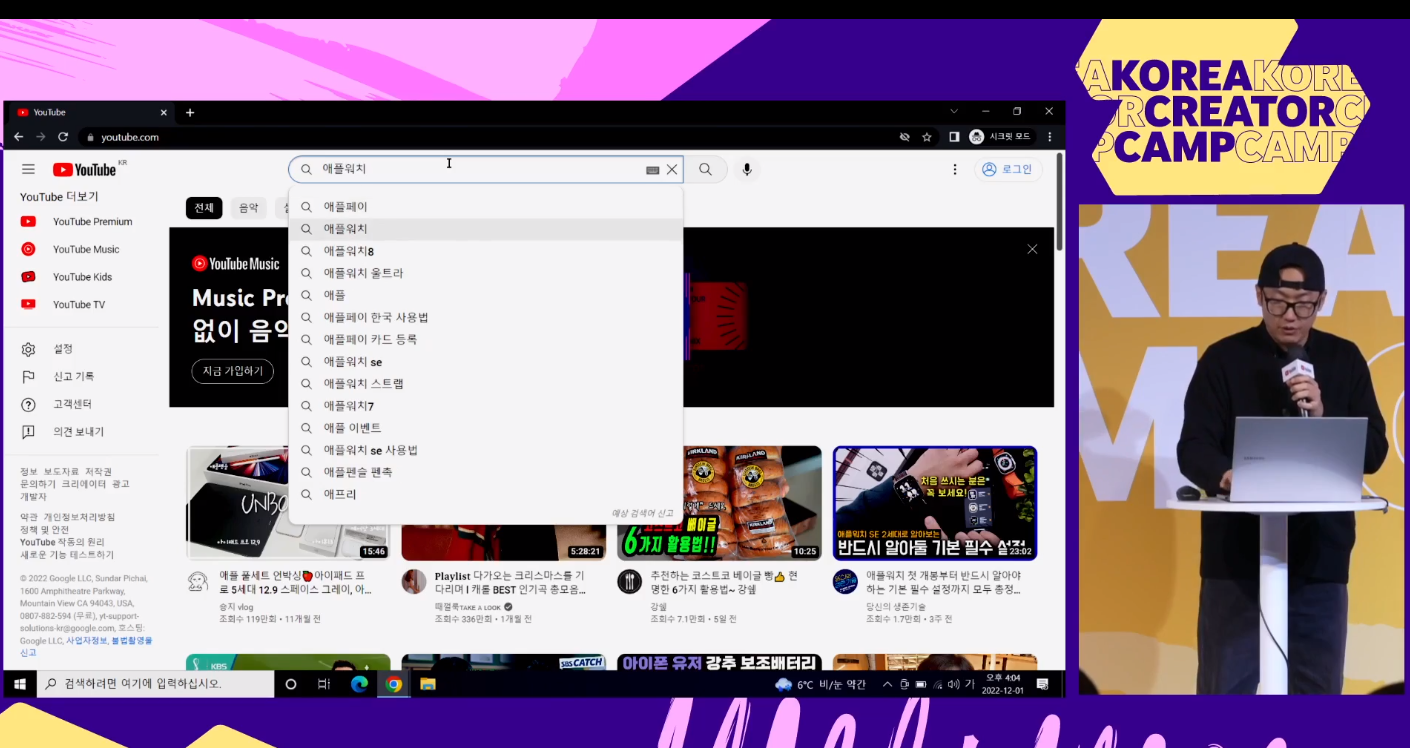Open the on-screen keyboard icon in search box
This screenshot has height=748, width=1410.
[652, 170]
